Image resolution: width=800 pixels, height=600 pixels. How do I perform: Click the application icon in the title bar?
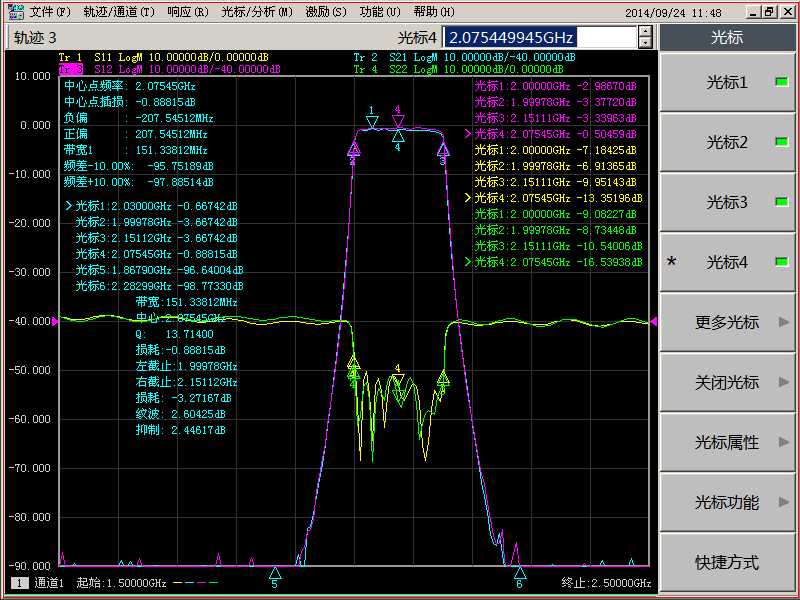pyautogui.click(x=14, y=12)
